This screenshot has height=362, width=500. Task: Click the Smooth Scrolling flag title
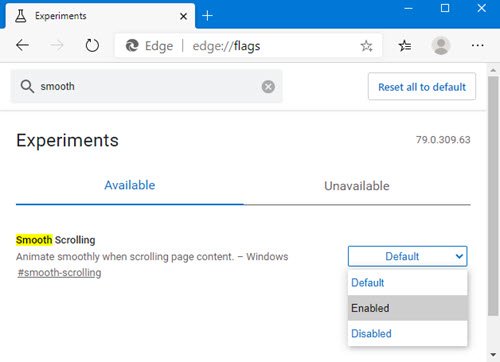56,240
